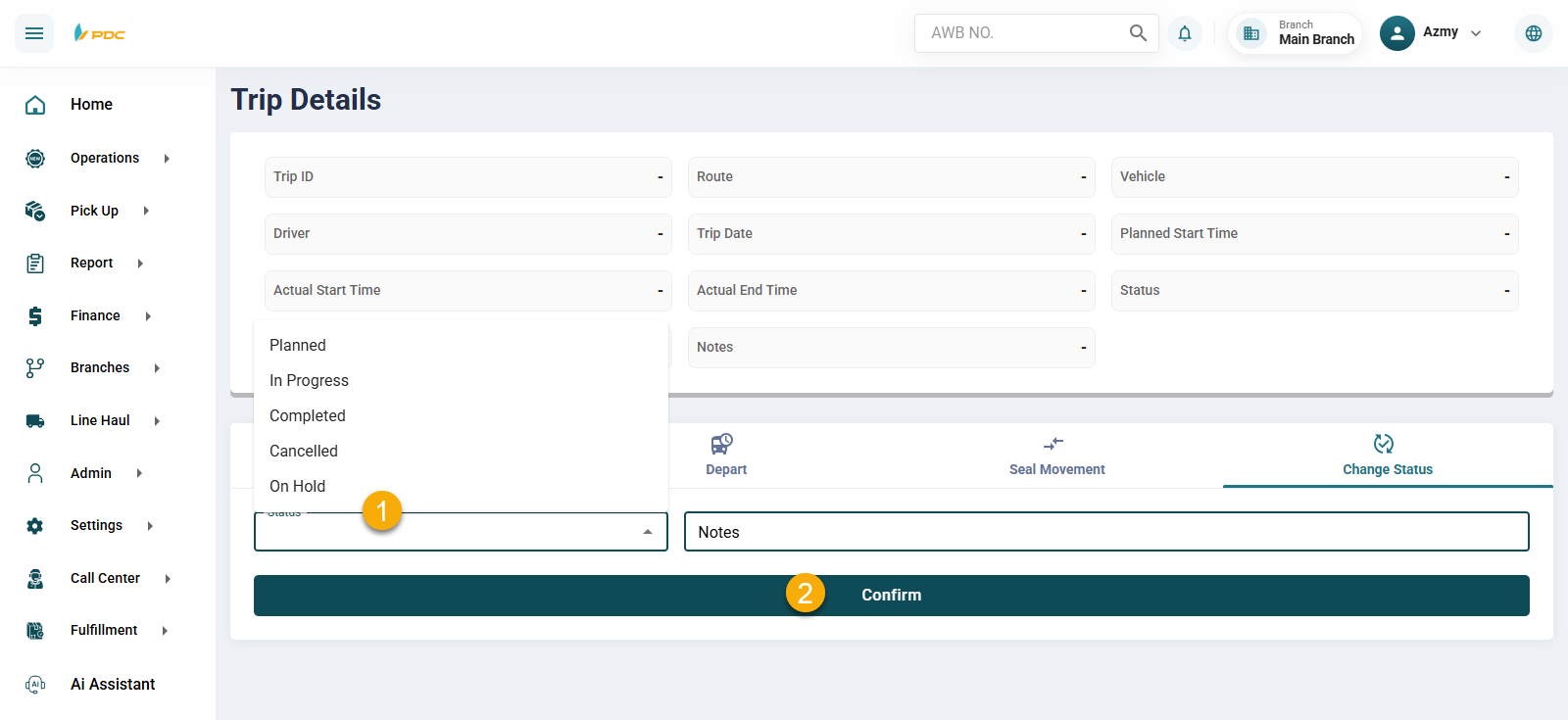Open Ai Assistant from sidebar
This screenshot has height=720, width=1568.
coord(113,684)
